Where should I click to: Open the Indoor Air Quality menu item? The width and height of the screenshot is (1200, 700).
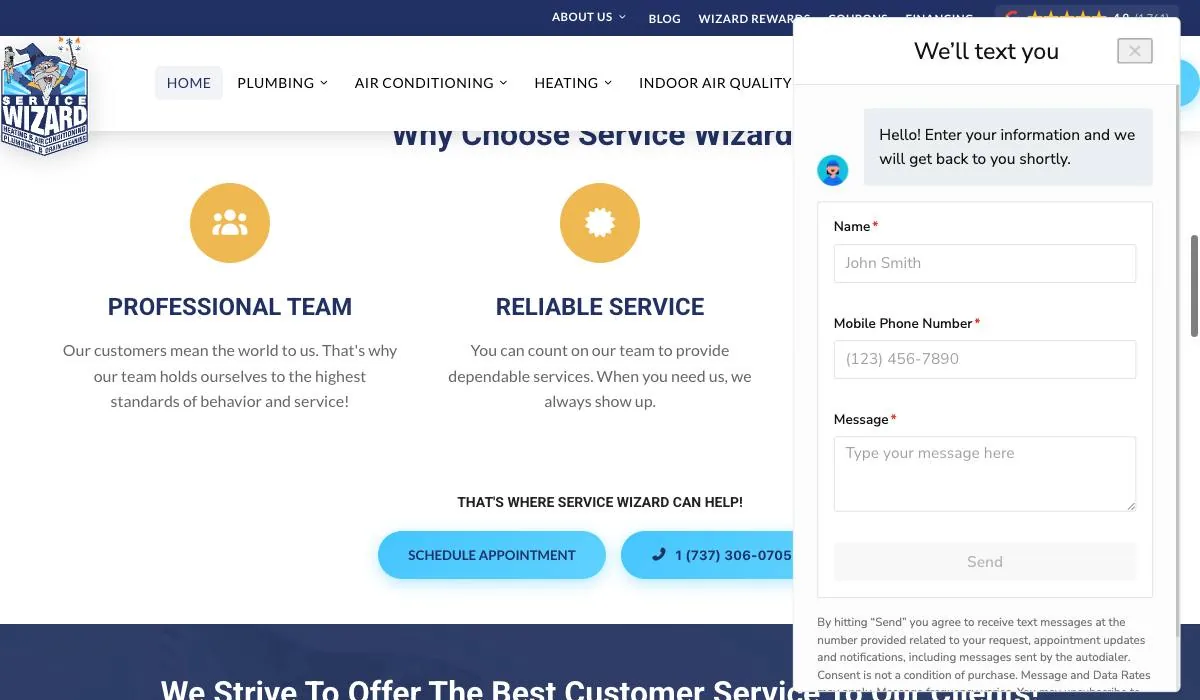tap(715, 83)
